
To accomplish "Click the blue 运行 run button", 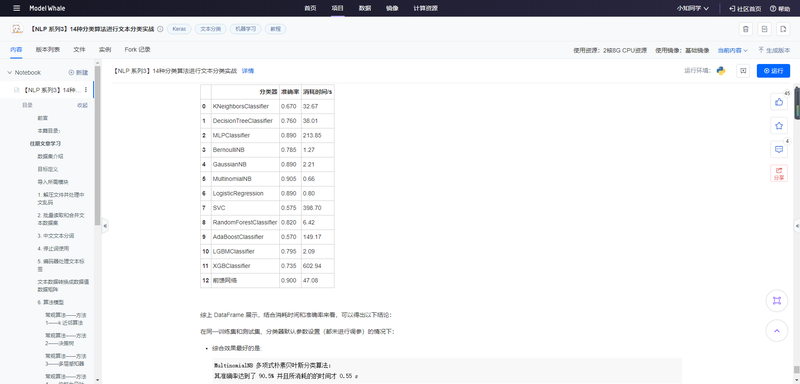I will 773,71.
